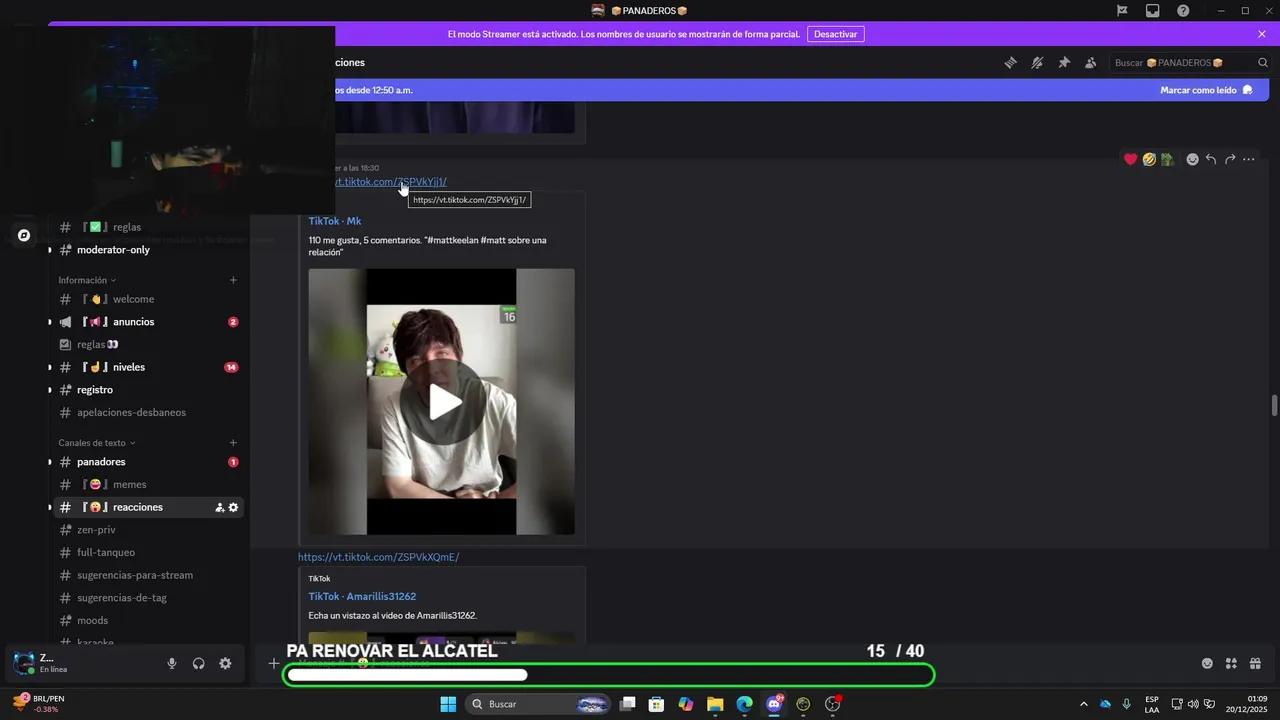Open the moods channel
The height and width of the screenshot is (720, 1280).
(150, 621)
